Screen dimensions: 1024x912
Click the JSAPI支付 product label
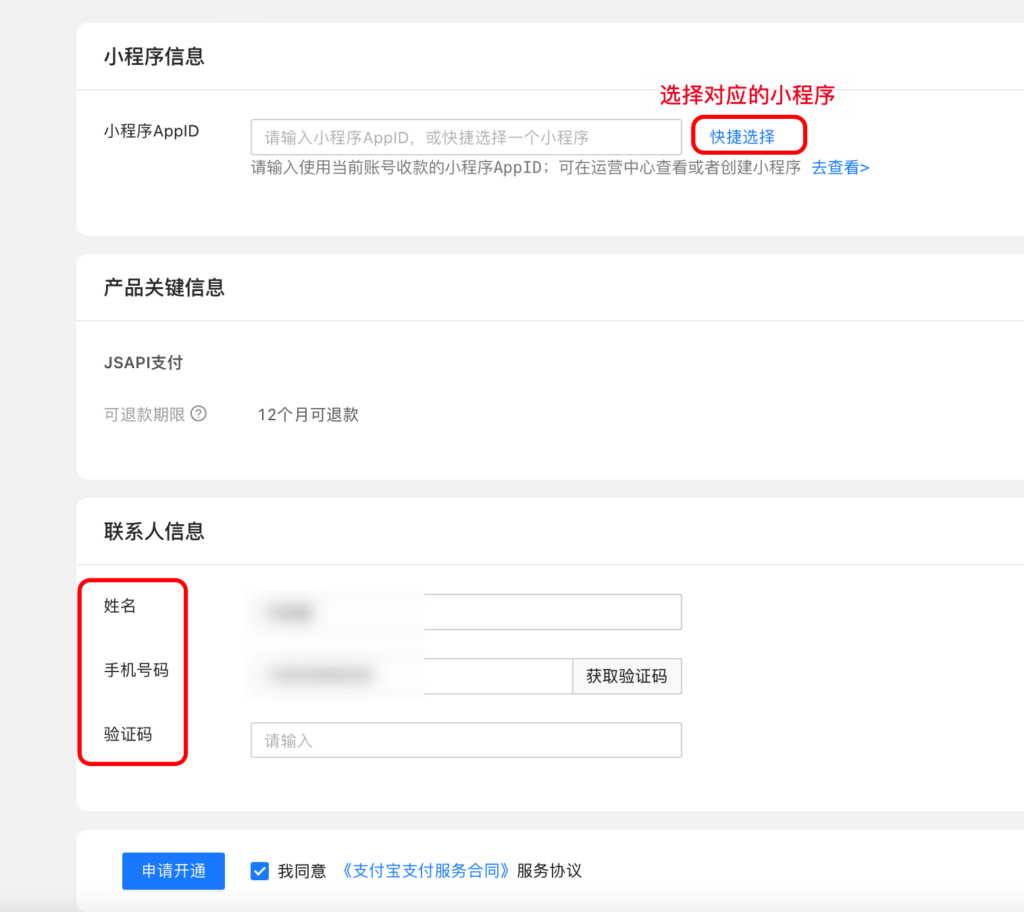click(142, 362)
